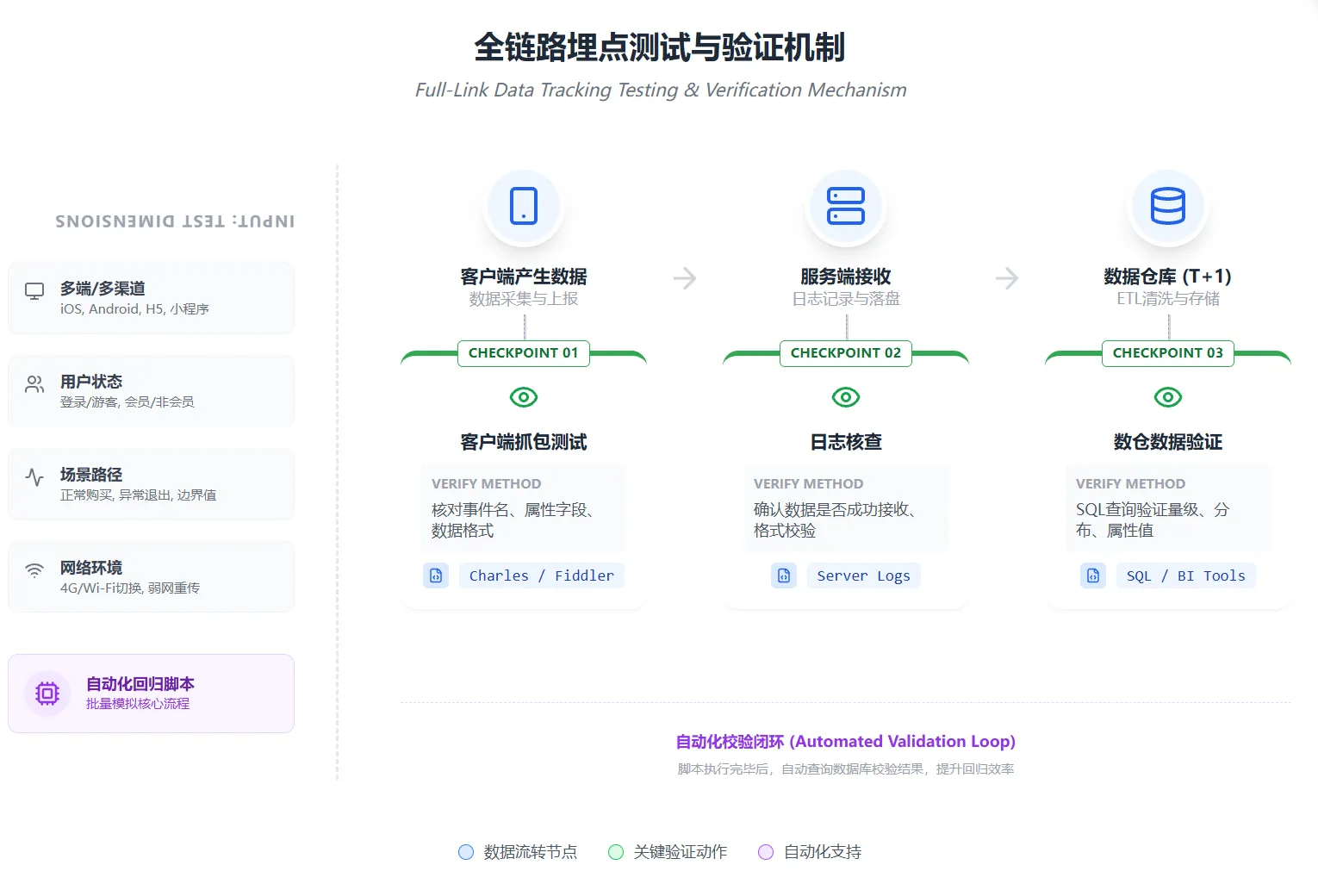The image size is (1318, 896).
Task: Click the green 关键验证动作 legend dot
Action: [x=616, y=852]
